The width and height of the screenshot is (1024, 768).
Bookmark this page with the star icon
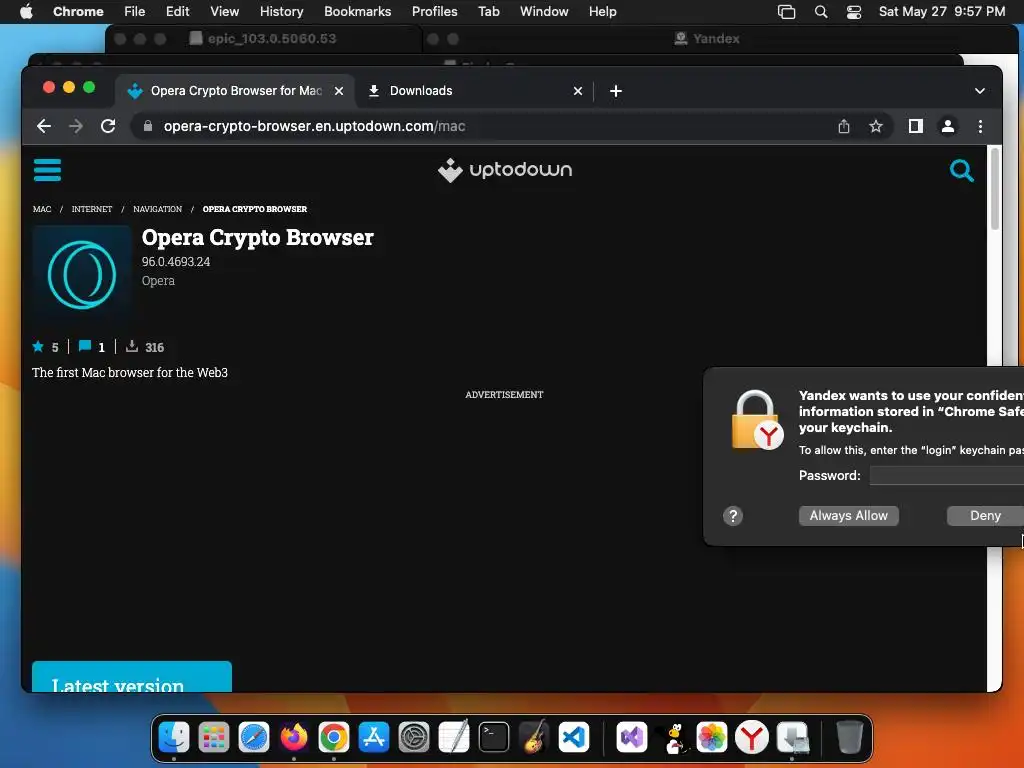click(876, 126)
